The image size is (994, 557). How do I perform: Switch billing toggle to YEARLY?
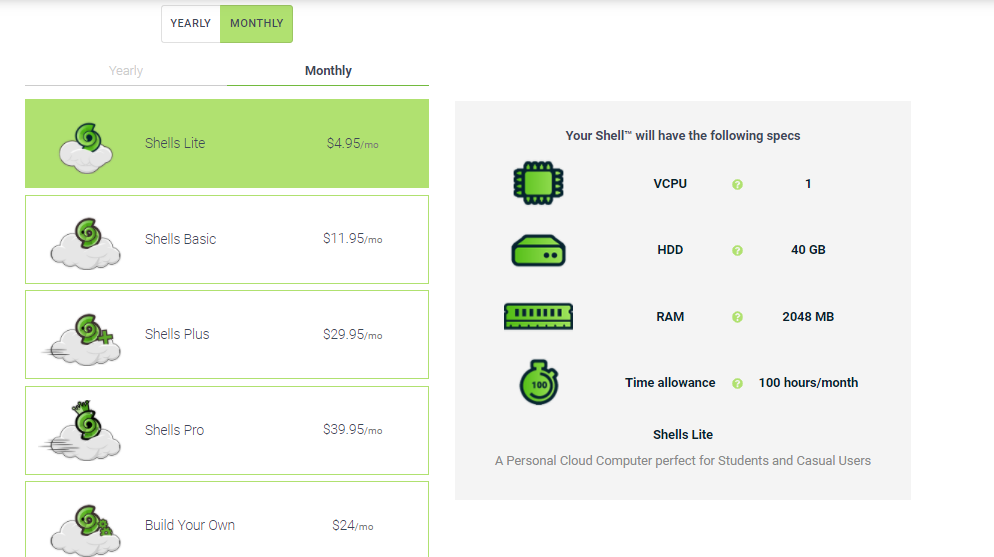pos(191,24)
